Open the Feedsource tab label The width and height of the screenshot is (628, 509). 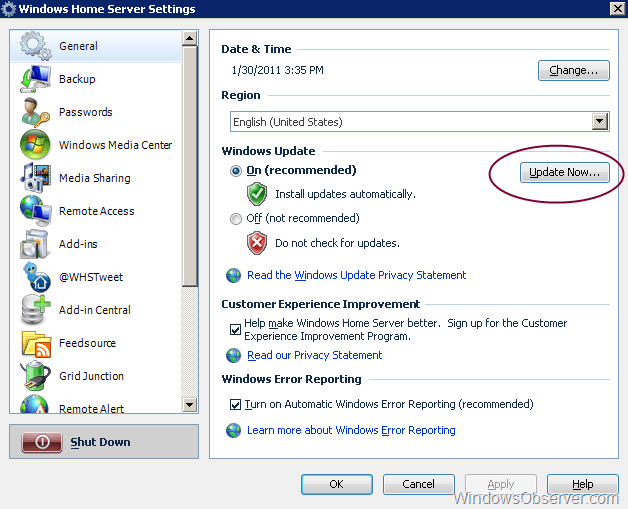[87, 343]
